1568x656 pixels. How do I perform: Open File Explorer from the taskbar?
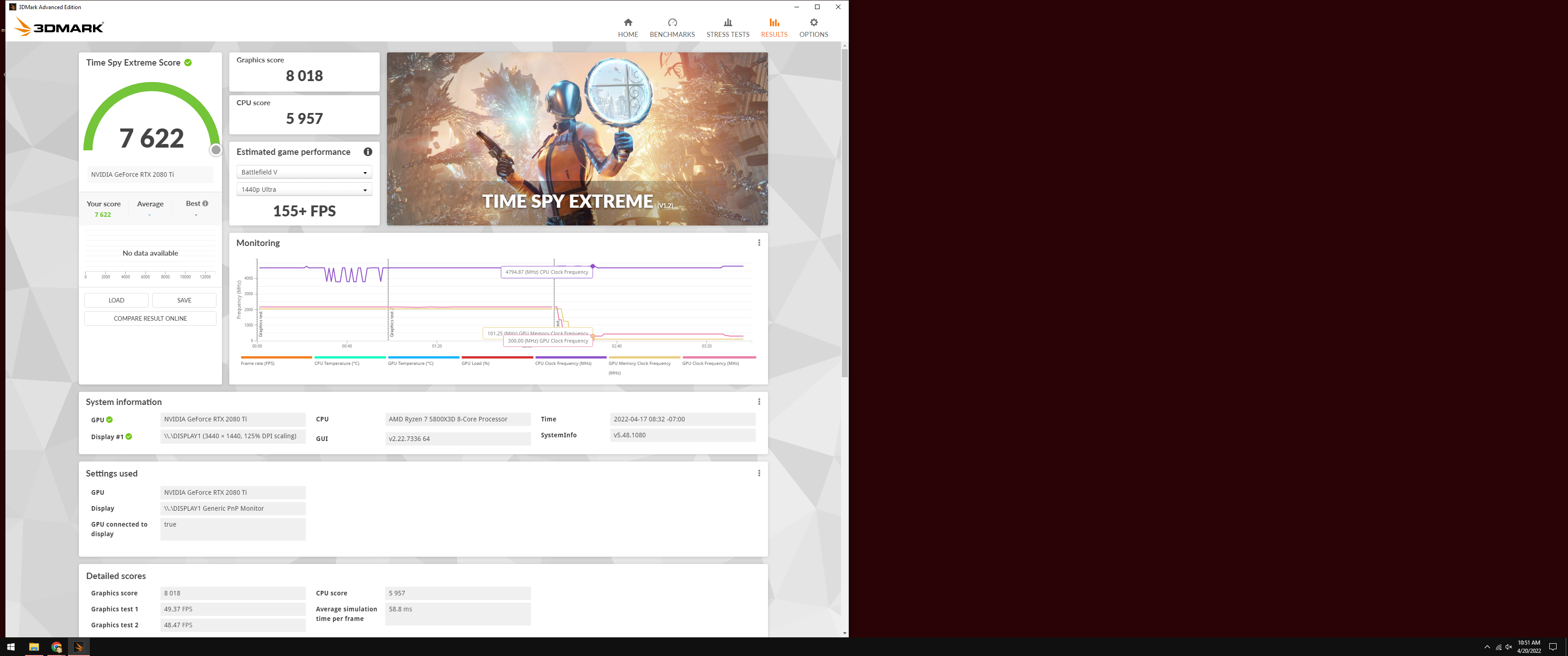34,647
